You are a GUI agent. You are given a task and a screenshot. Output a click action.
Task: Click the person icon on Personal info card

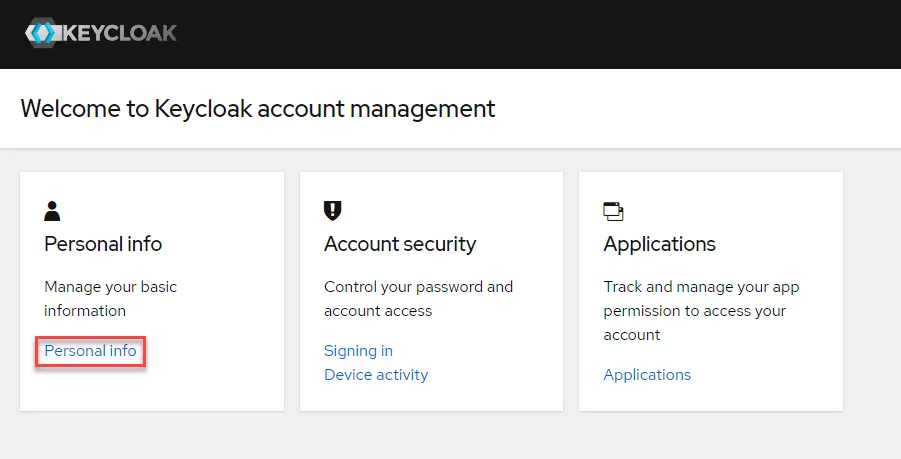tap(52, 211)
